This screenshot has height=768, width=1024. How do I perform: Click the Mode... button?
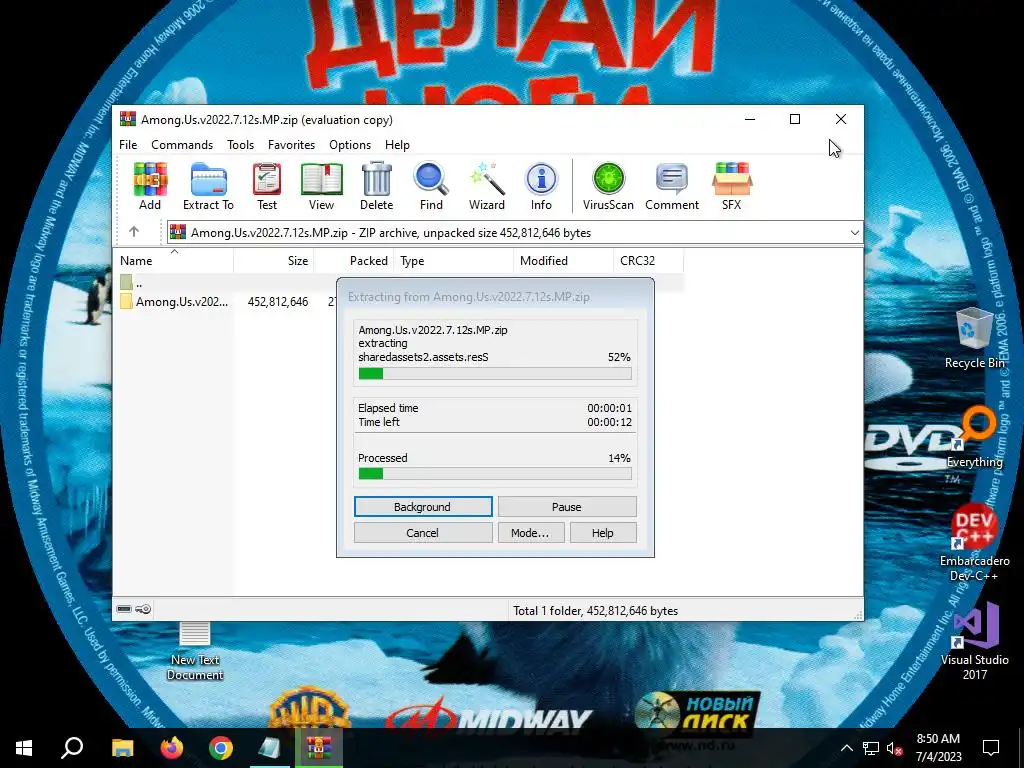530,533
